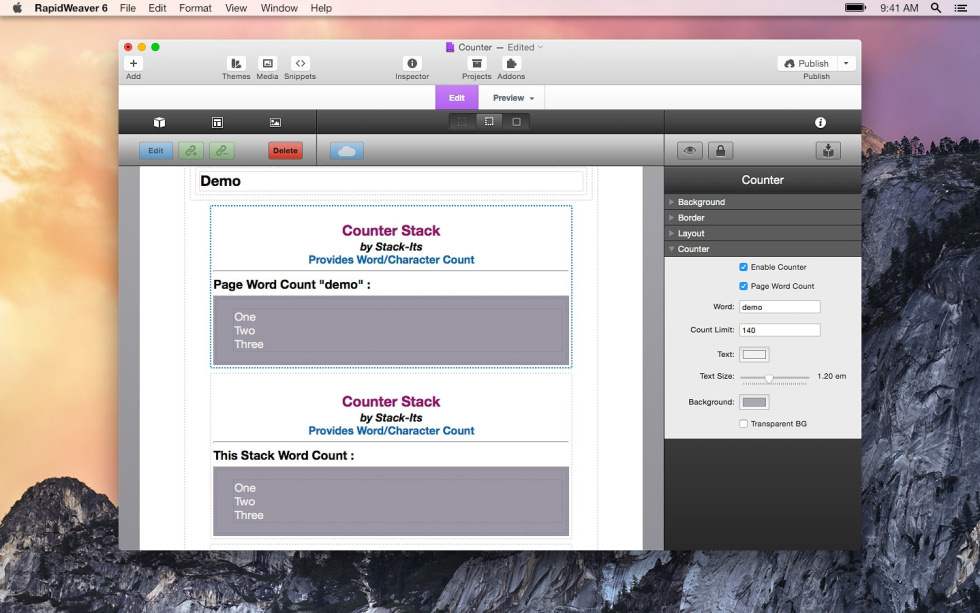The height and width of the screenshot is (613, 980).
Task: Open the Background color swatch
Action: (x=754, y=402)
